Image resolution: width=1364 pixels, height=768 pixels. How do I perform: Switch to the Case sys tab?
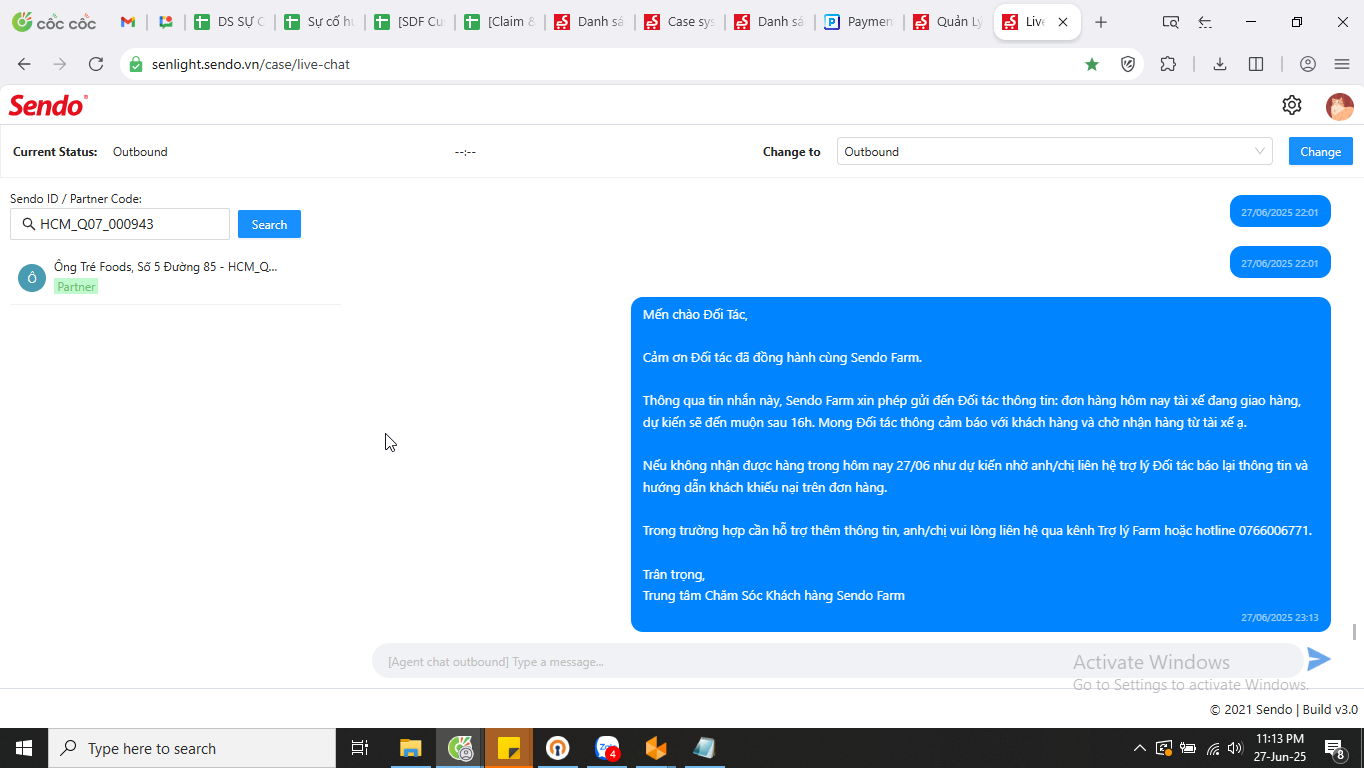(679, 22)
